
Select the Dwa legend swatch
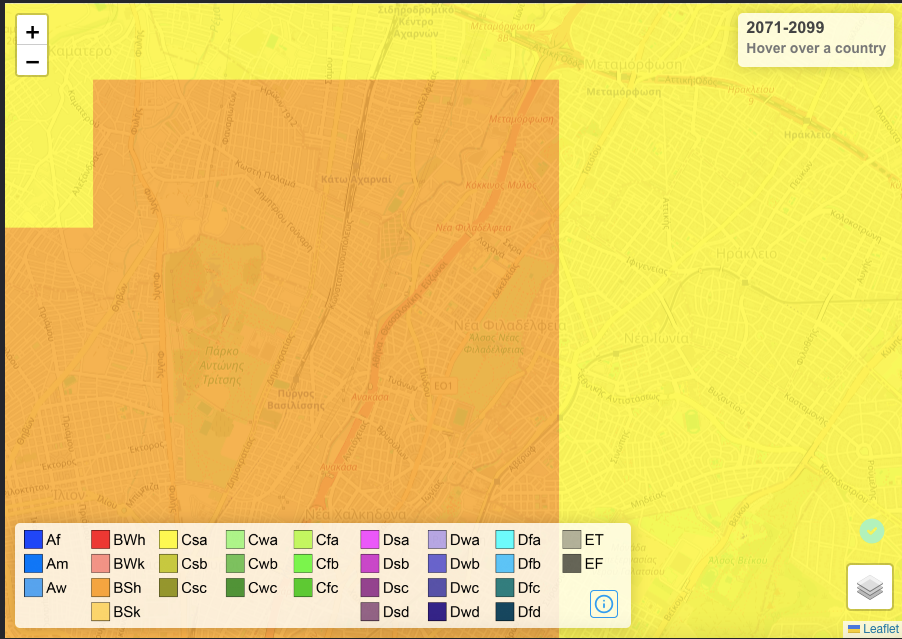437,540
